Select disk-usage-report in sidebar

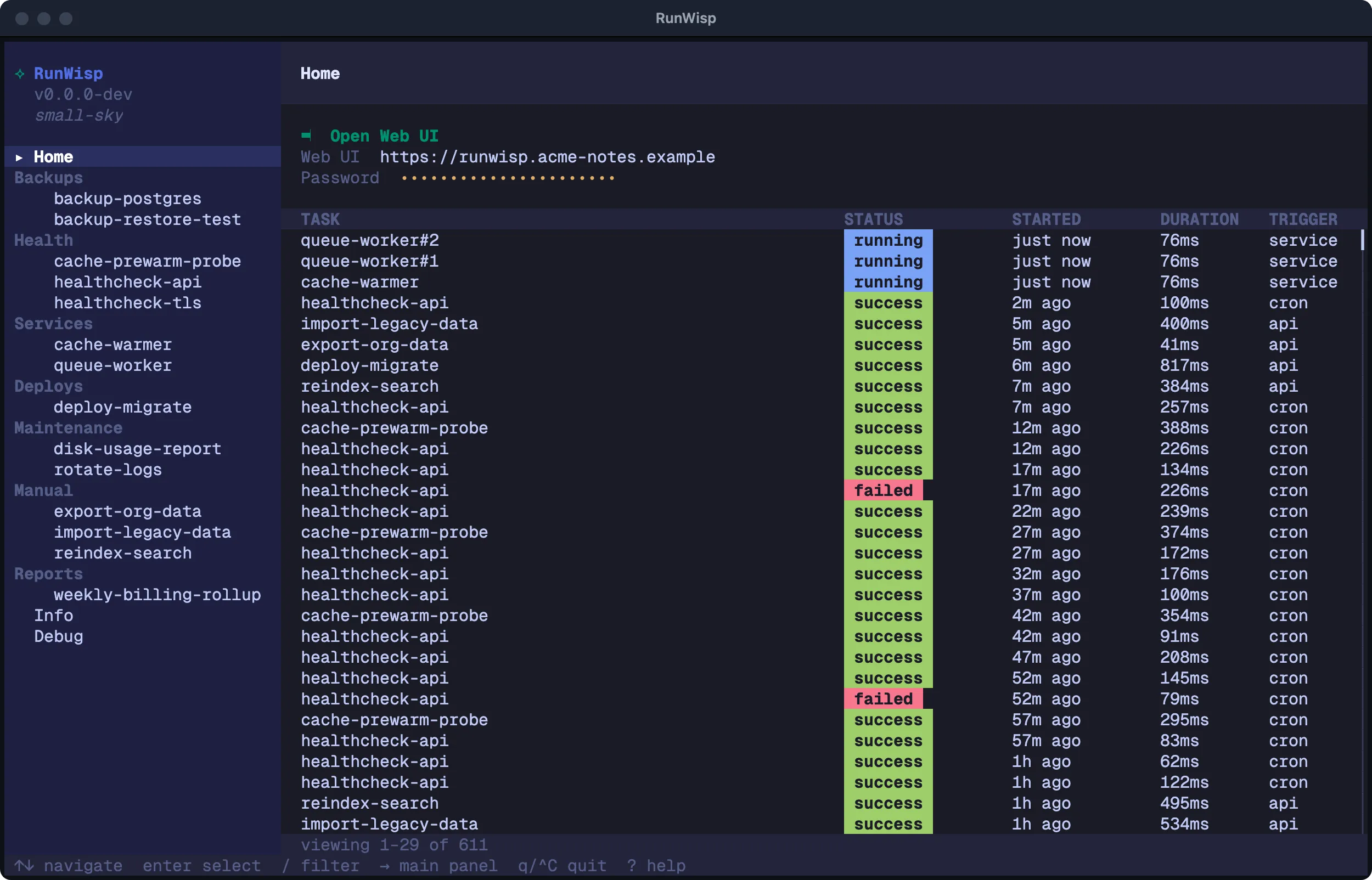click(137, 449)
